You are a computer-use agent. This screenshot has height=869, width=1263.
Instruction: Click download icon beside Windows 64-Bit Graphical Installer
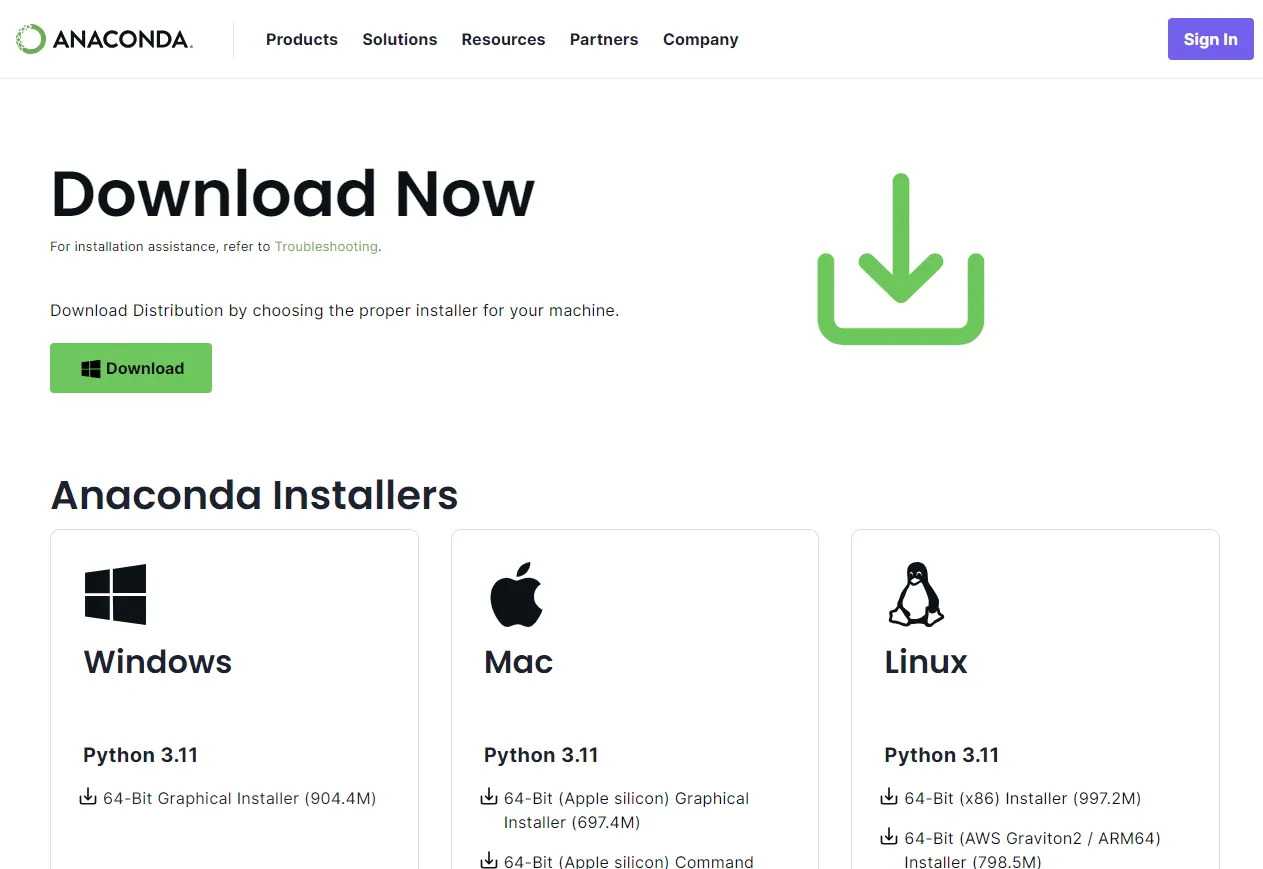88,797
